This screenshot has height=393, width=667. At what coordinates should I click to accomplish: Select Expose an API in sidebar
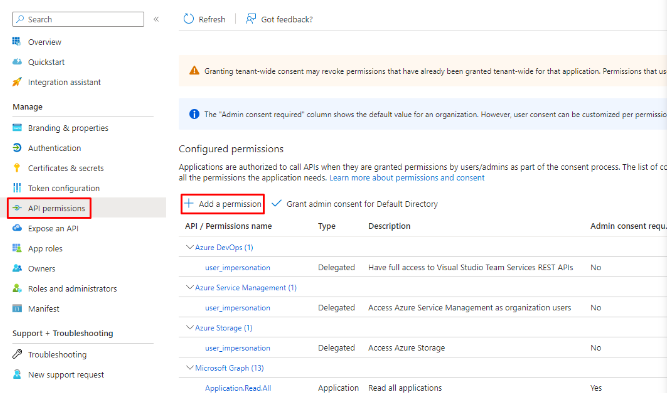click(x=53, y=228)
